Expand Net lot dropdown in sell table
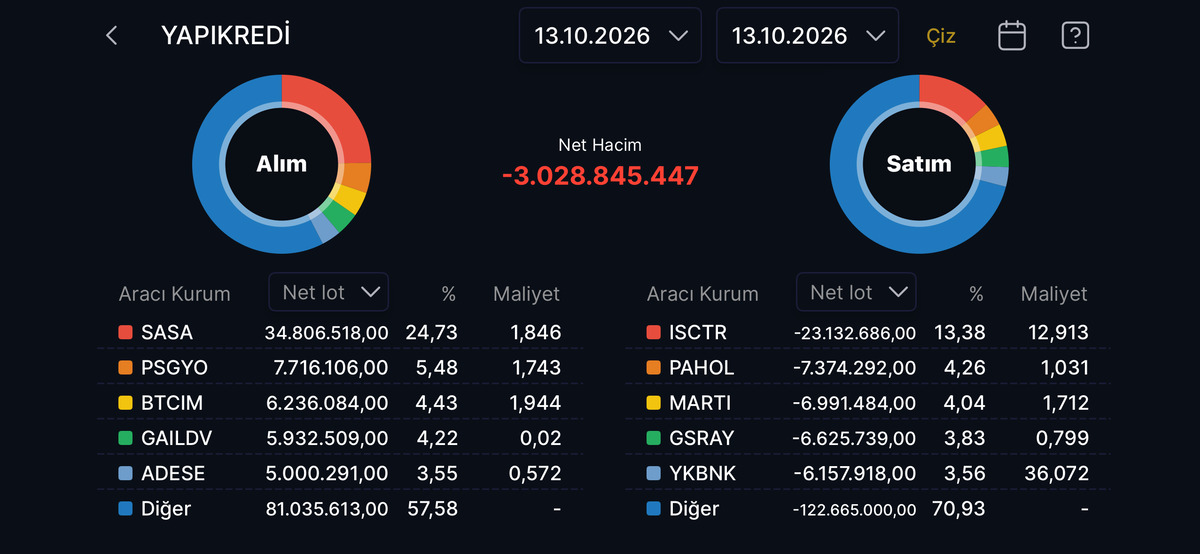 click(x=857, y=292)
